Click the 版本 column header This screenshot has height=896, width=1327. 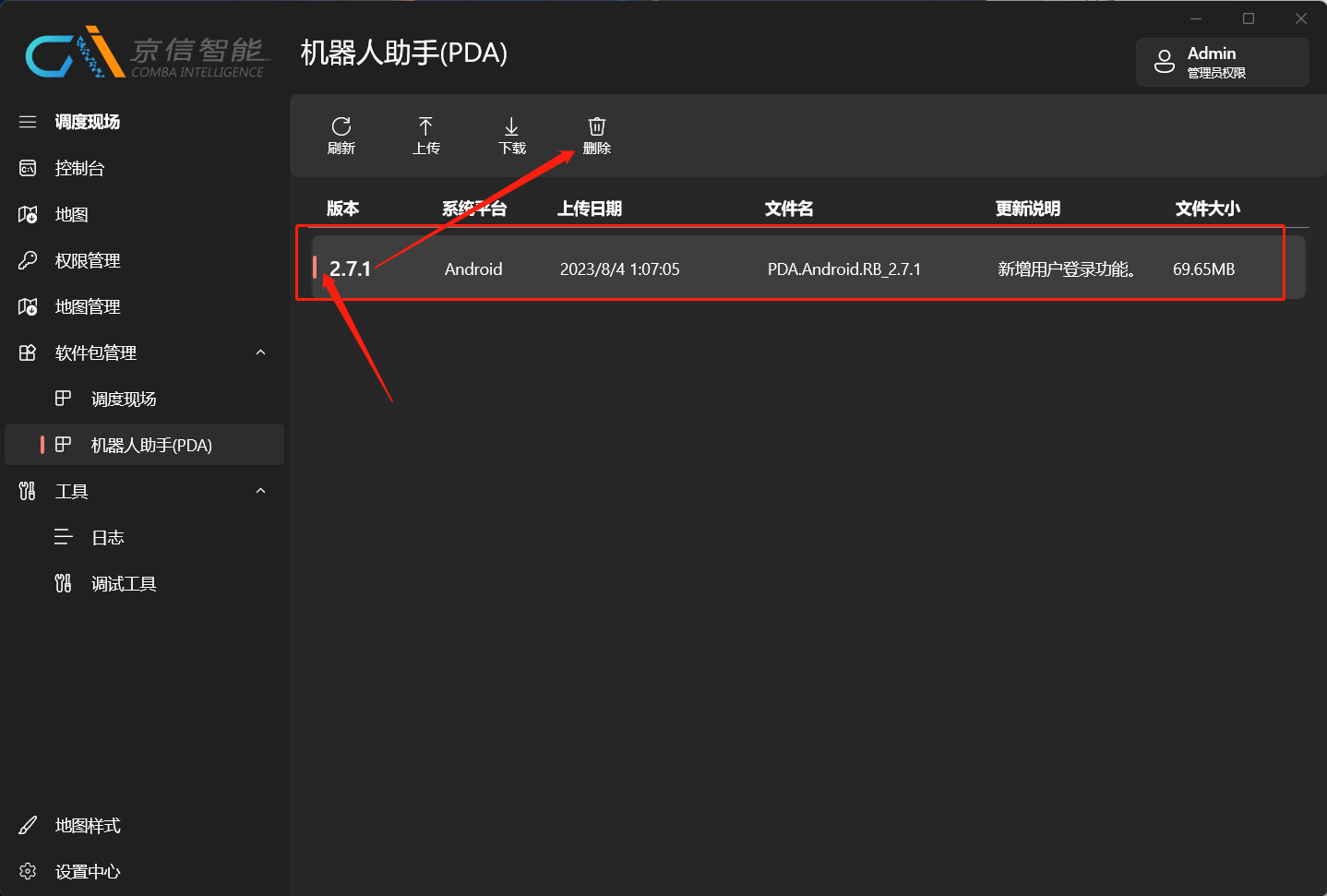tap(342, 209)
